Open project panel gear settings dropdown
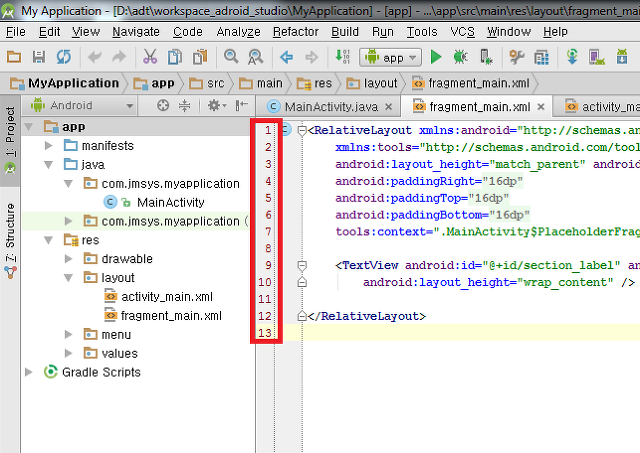640x453 pixels. click(x=217, y=106)
